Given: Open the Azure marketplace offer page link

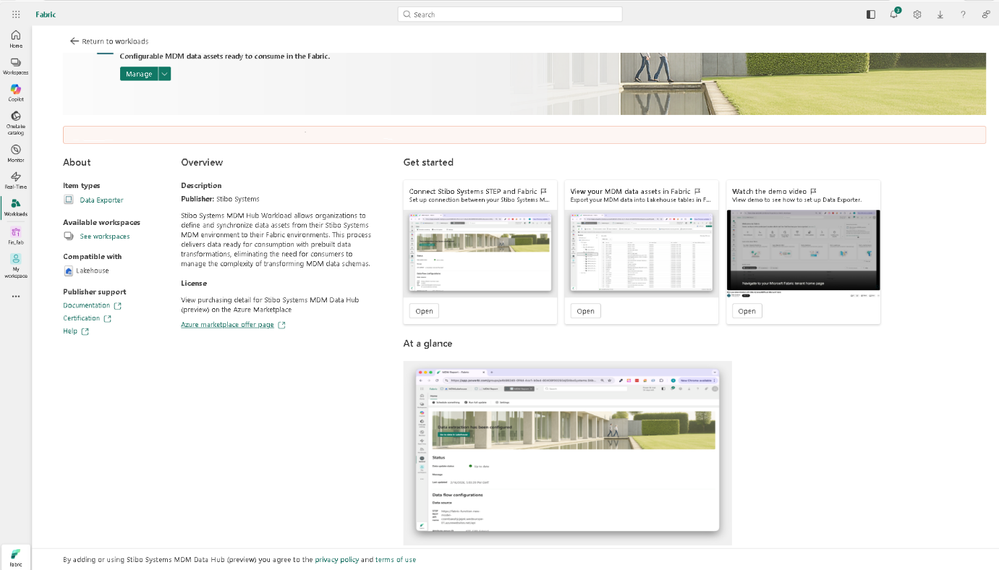Looking at the screenshot, I should pos(227,325).
